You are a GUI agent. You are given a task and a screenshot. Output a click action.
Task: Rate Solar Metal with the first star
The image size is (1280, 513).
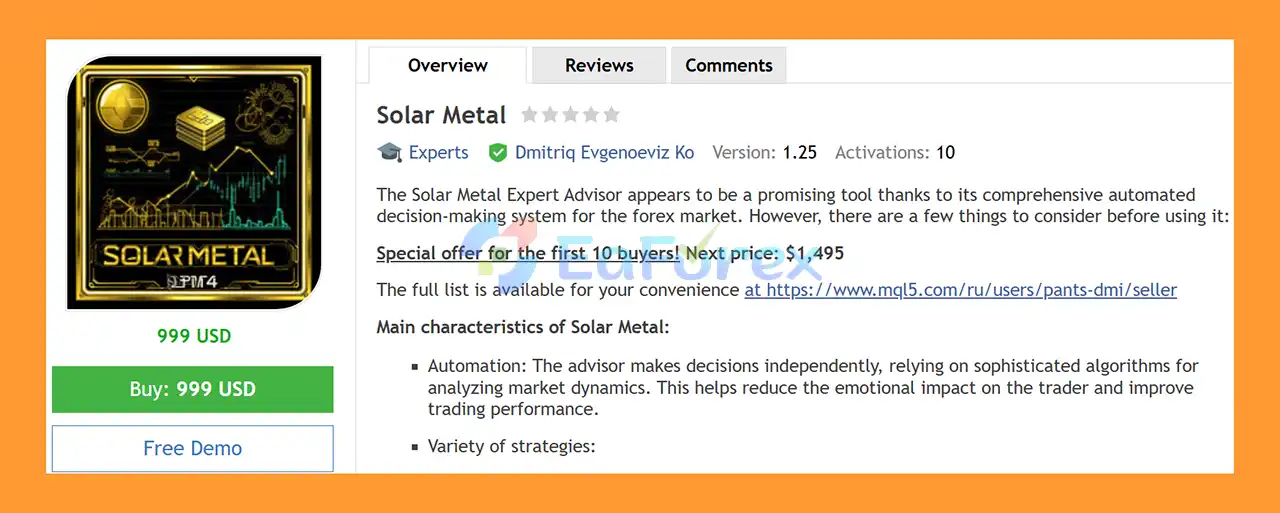(x=530, y=115)
